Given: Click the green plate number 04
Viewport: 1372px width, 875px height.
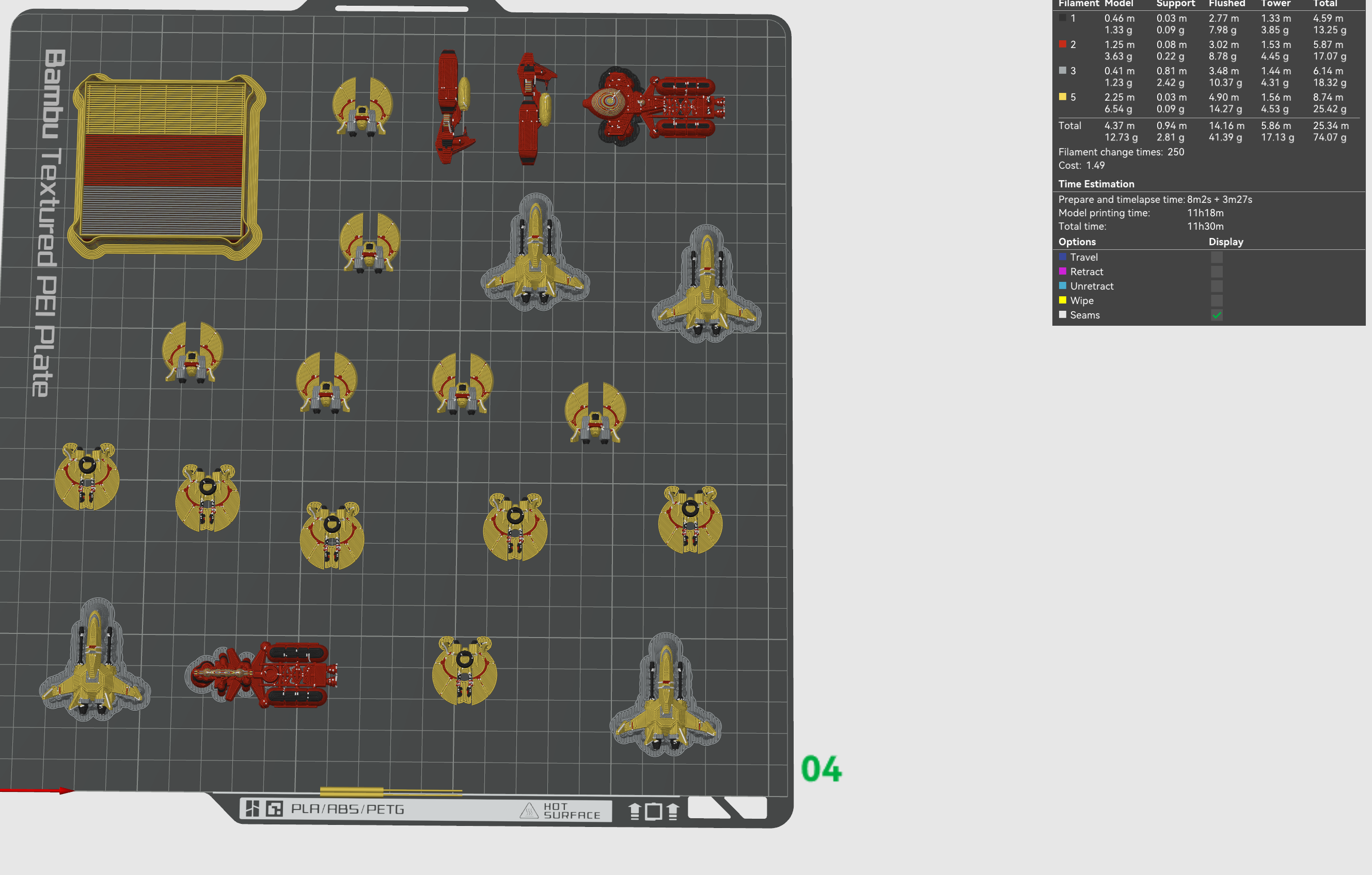Looking at the screenshot, I should (821, 770).
